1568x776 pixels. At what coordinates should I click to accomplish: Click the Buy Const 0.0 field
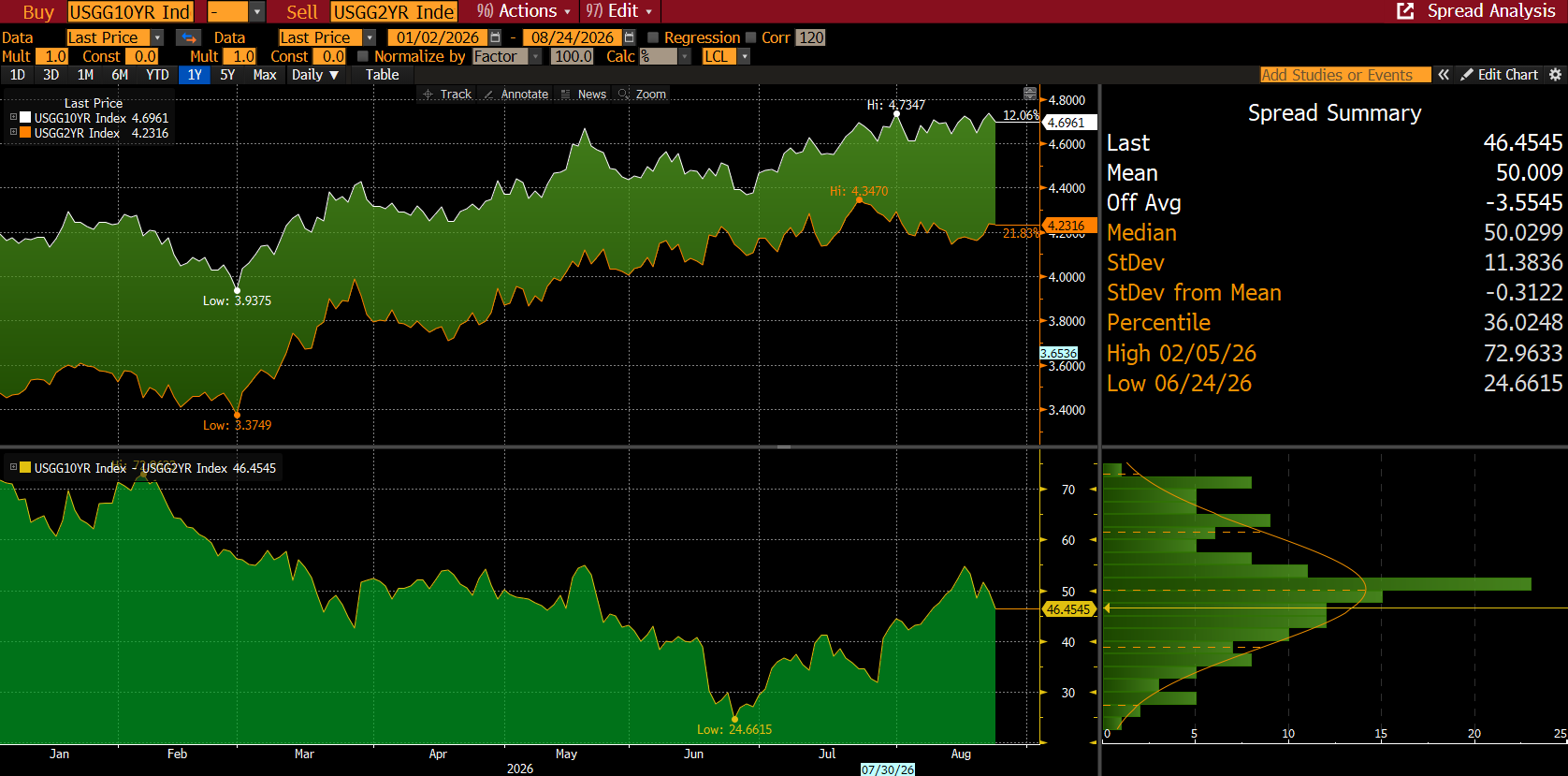(142, 56)
